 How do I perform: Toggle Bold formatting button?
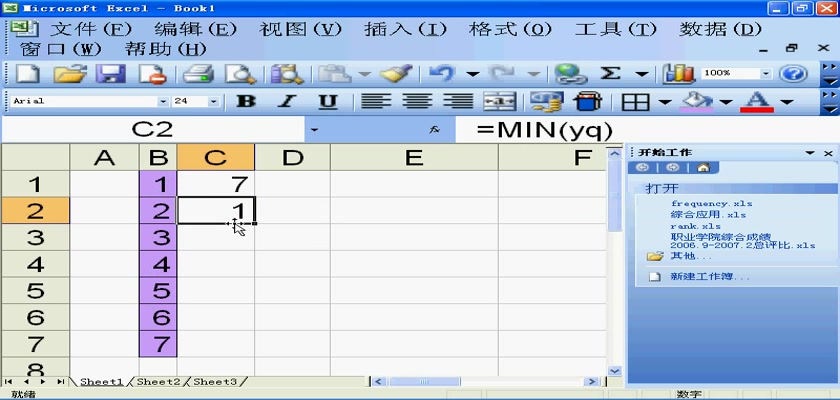tap(245, 101)
